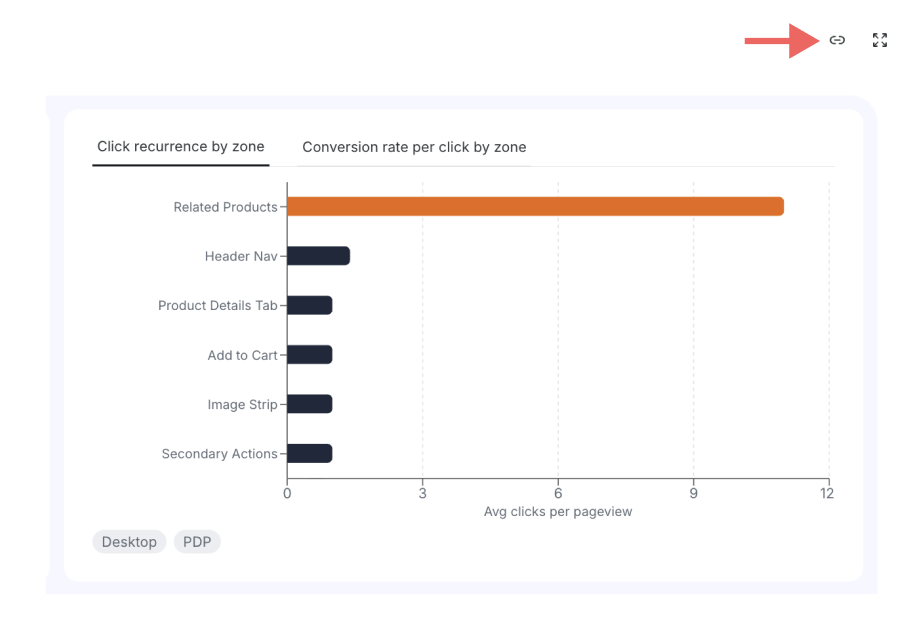Click the 0 tick on the x-axis
This screenshot has width=914, height=636.
[x=287, y=494]
